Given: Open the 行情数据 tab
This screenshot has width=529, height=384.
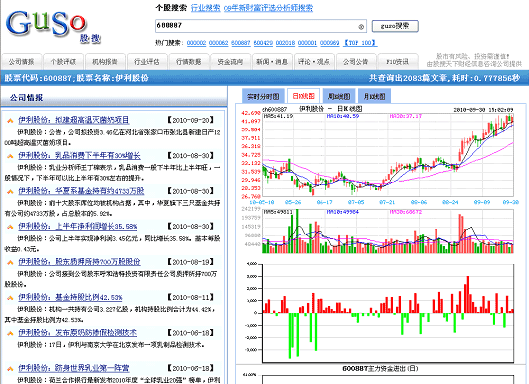Looking at the screenshot, I should [189, 62].
